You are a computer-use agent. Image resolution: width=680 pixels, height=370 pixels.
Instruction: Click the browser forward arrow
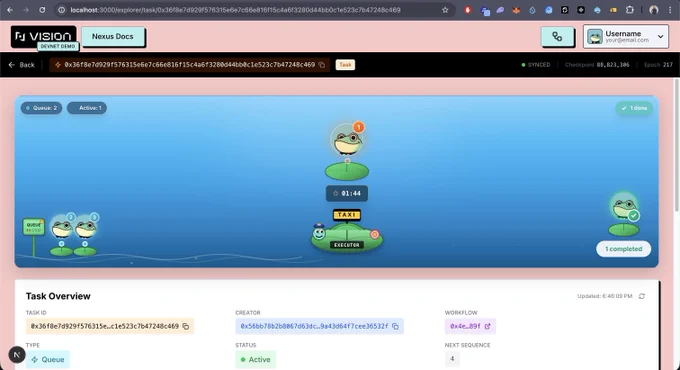tap(26, 10)
